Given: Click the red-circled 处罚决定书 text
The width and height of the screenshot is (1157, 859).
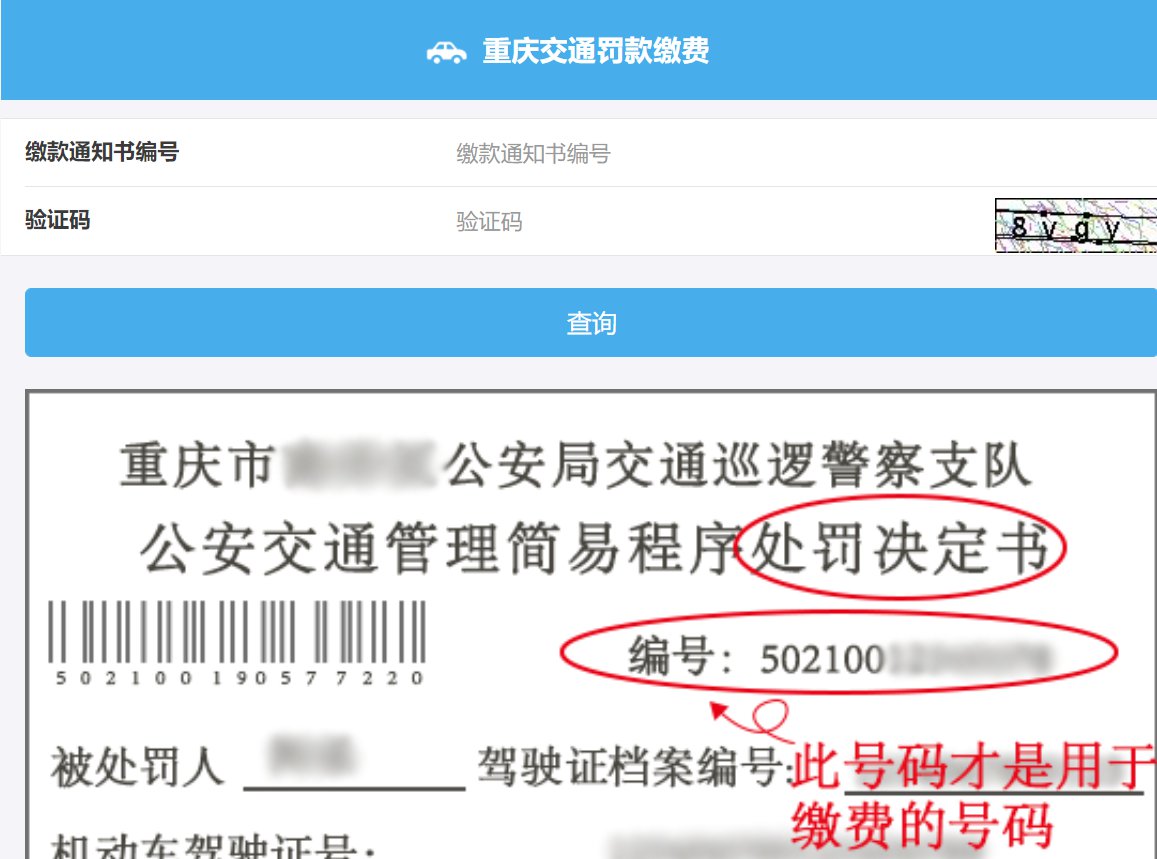Looking at the screenshot, I should pyautogui.click(x=900, y=548).
